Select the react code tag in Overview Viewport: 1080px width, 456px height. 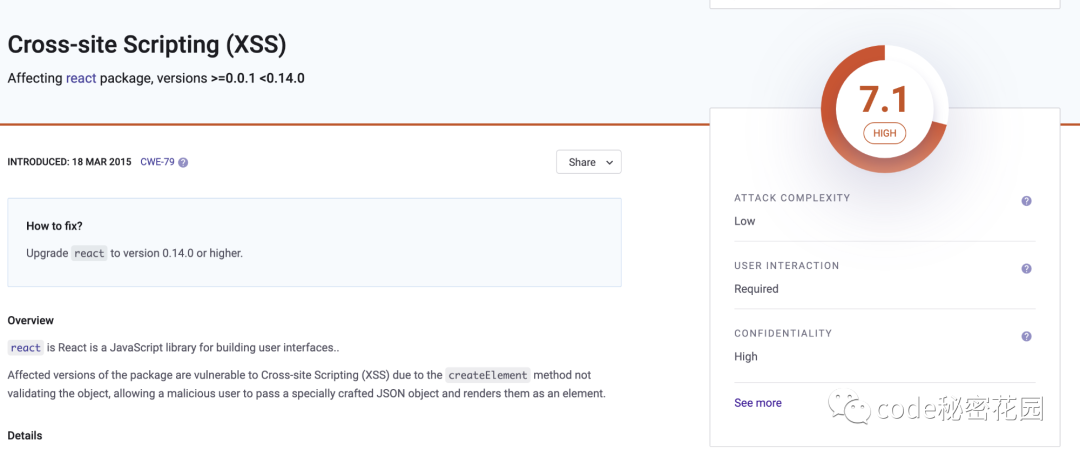coord(26,348)
